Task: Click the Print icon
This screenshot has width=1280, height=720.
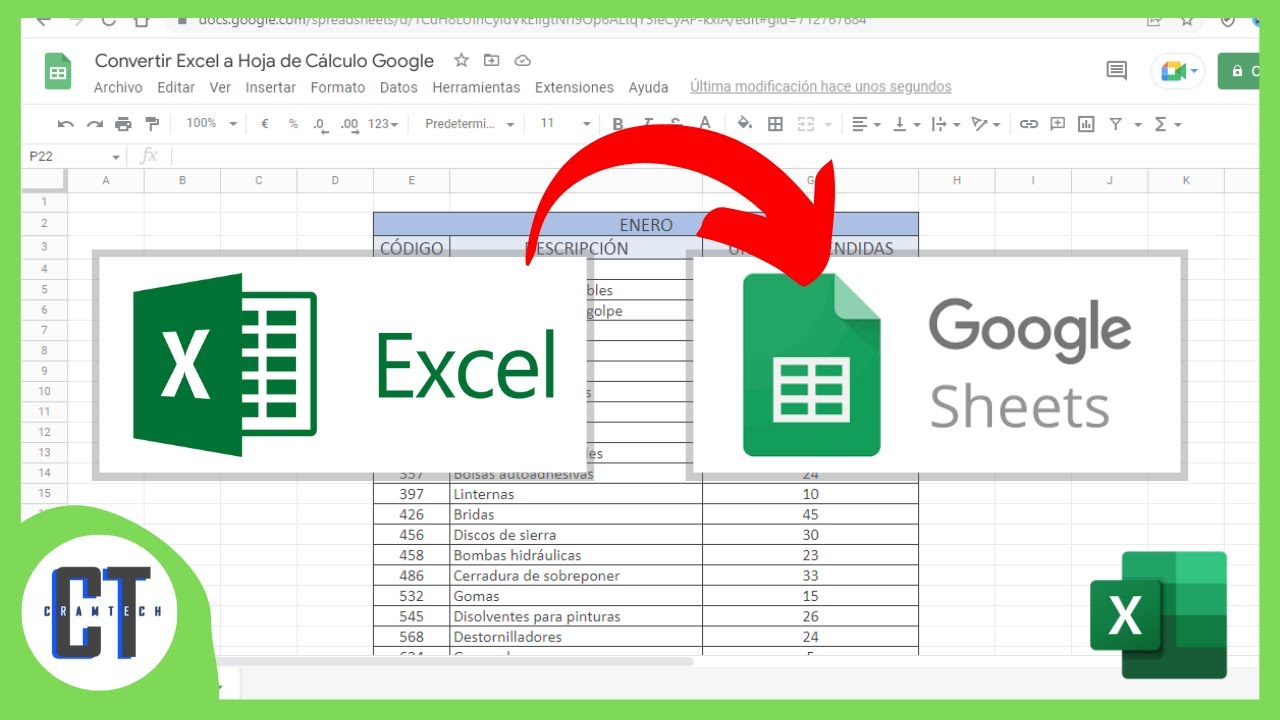Action: pyautogui.click(x=123, y=124)
